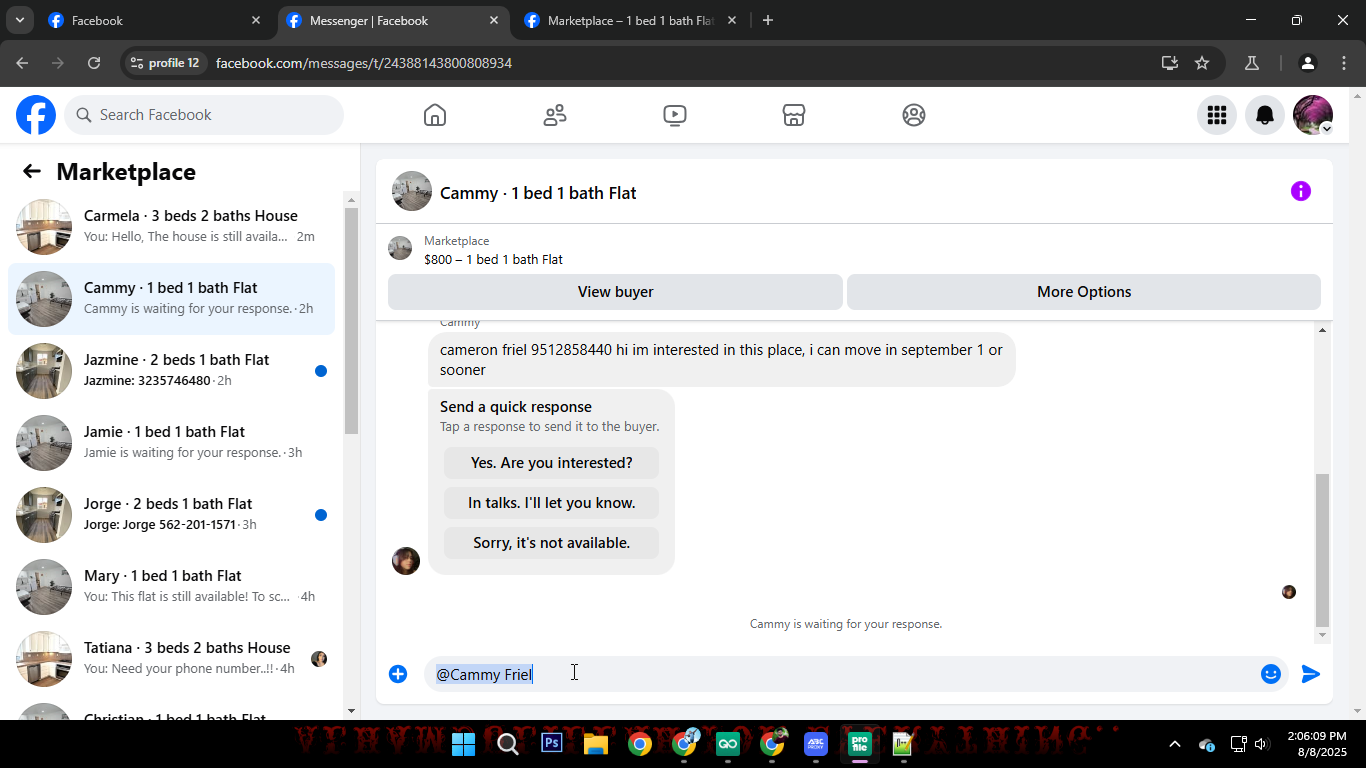Click the volume icon in system tray

(1261, 744)
